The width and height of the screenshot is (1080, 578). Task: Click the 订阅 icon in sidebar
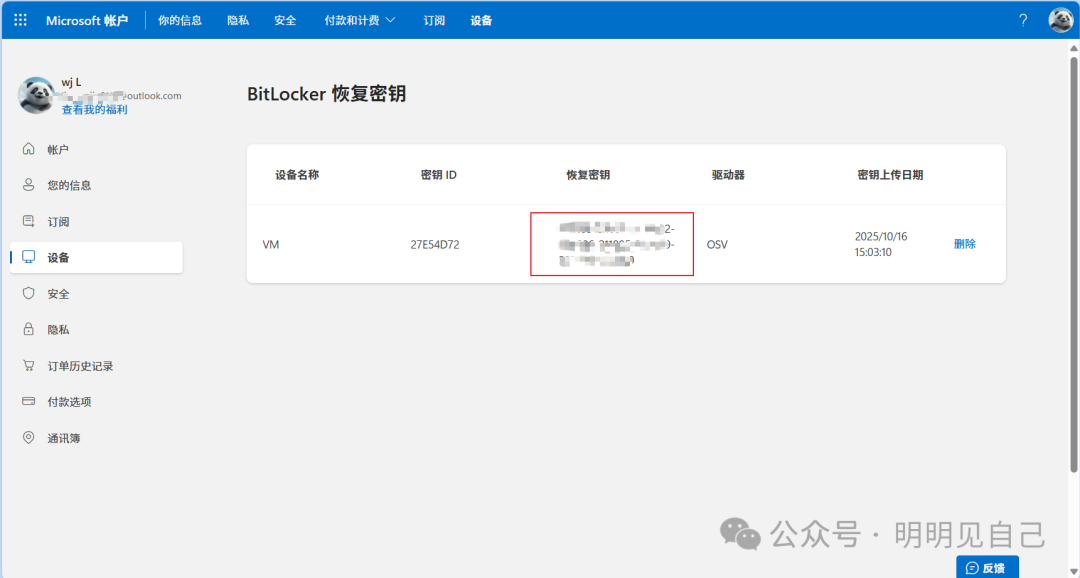28,221
